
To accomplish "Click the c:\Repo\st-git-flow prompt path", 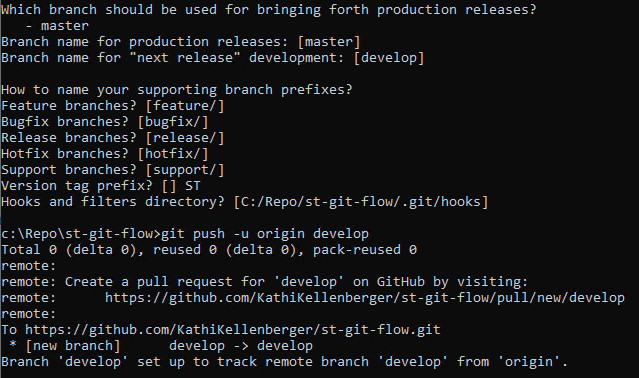I will 77,234.
